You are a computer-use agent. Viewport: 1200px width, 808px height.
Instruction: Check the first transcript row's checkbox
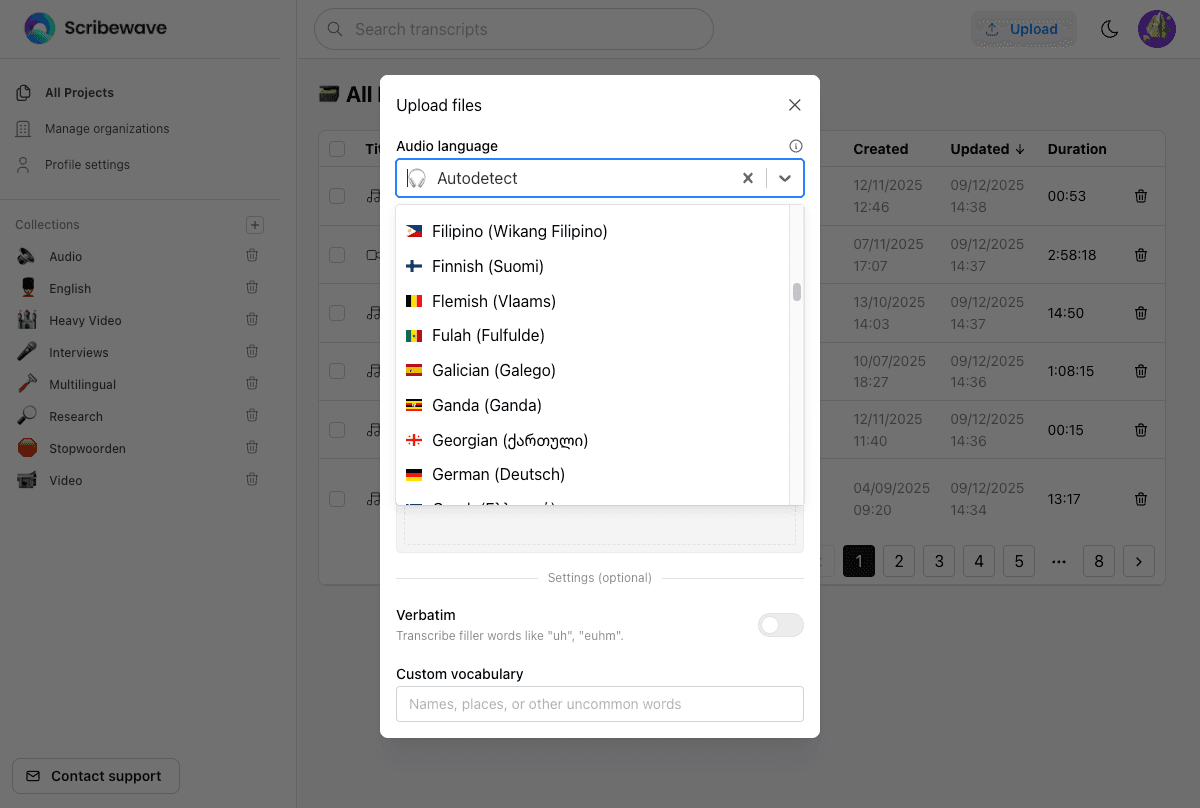click(x=336, y=196)
